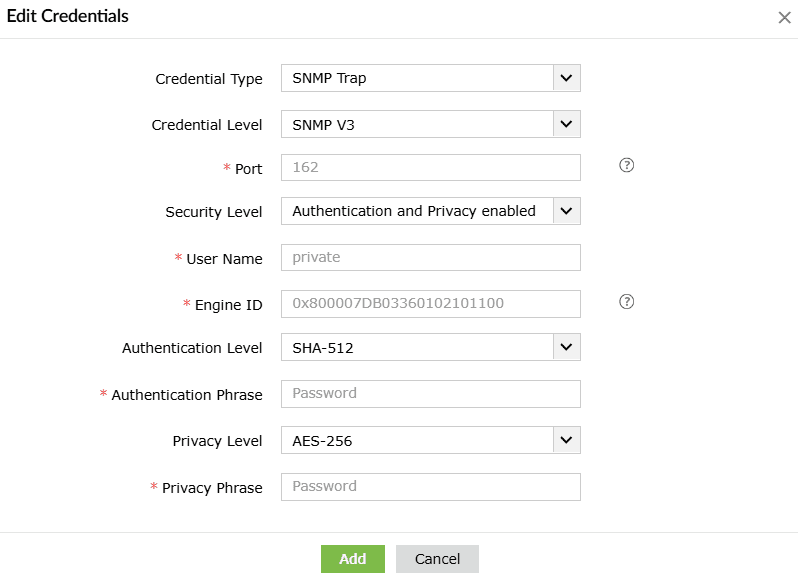Click the SHA-512 dropdown arrow
Image resolution: width=798 pixels, height=577 pixels.
(x=566, y=348)
